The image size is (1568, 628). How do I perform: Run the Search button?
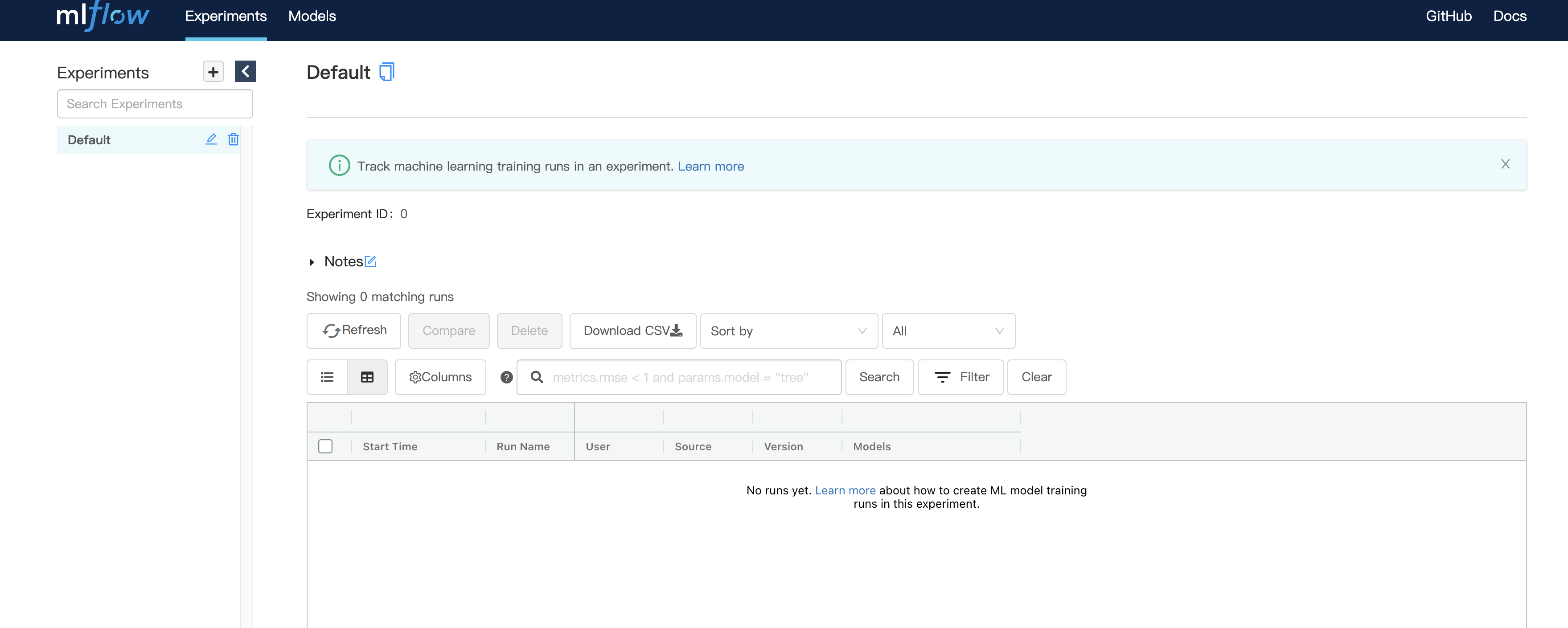(x=879, y=377)
